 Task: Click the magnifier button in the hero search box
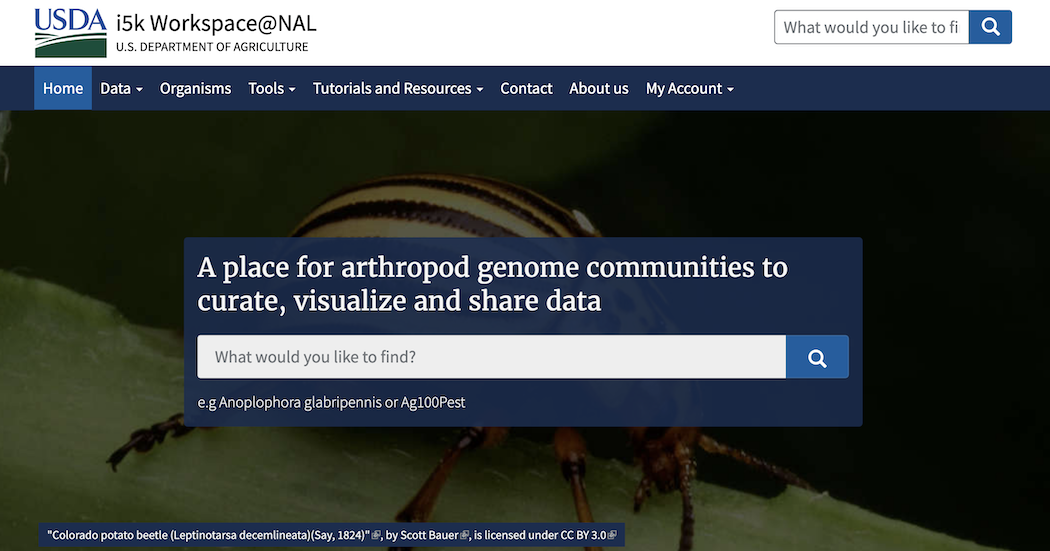[817, 357]
